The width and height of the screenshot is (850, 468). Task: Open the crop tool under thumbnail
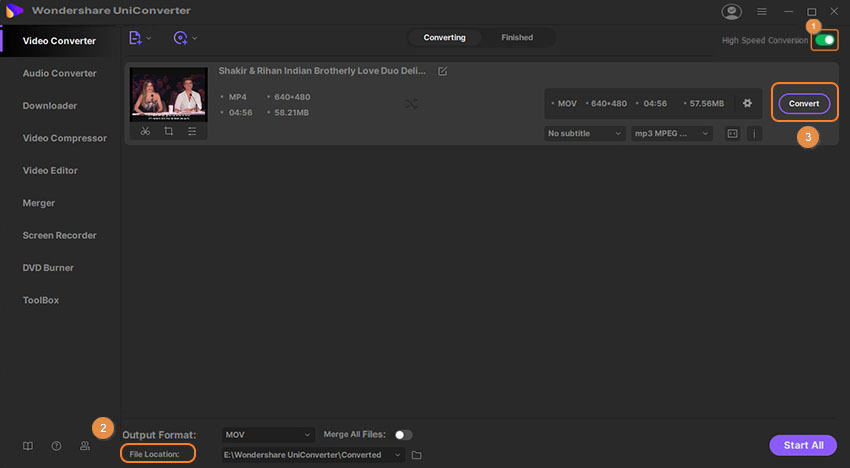point(168,131)
